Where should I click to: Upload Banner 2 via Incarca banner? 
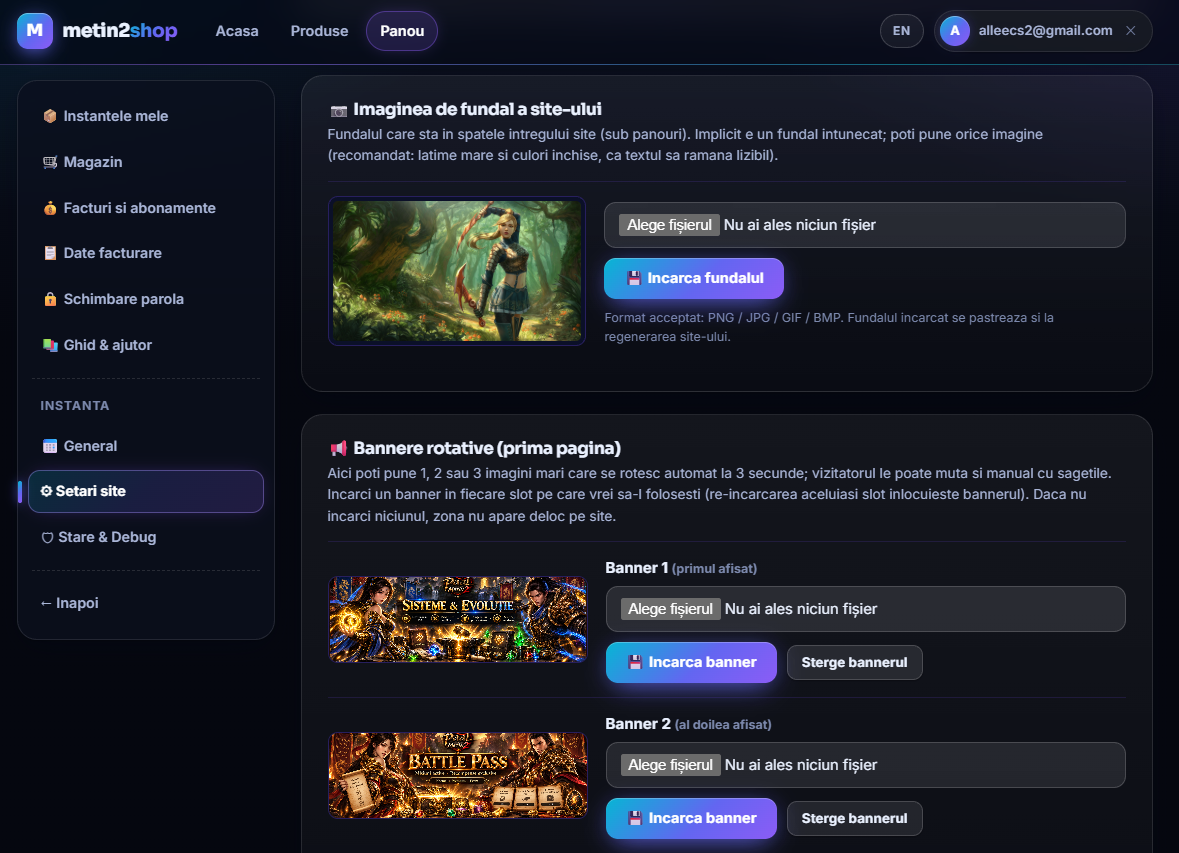(691, 818)
